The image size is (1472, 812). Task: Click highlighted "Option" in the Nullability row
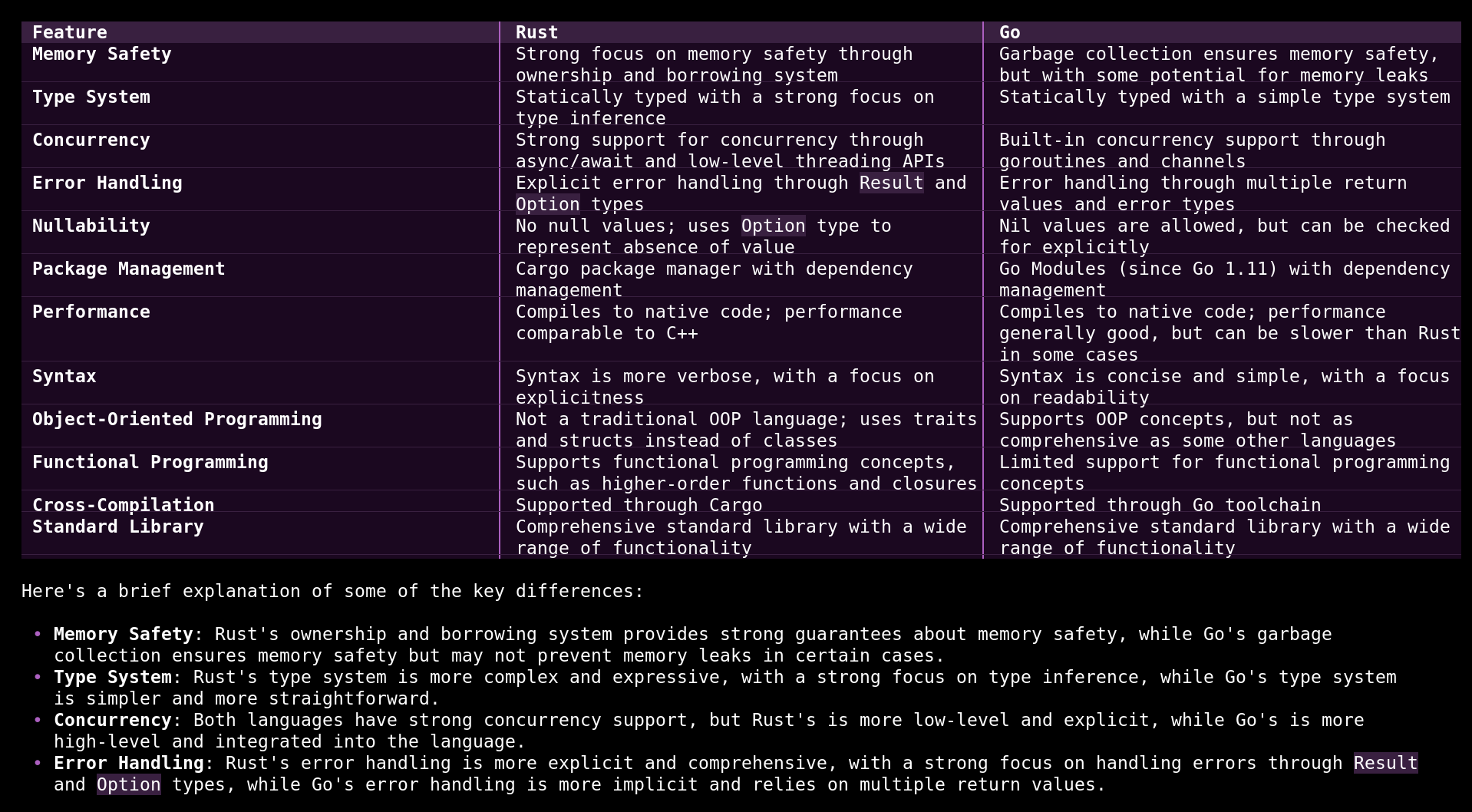tap(773, 226)
